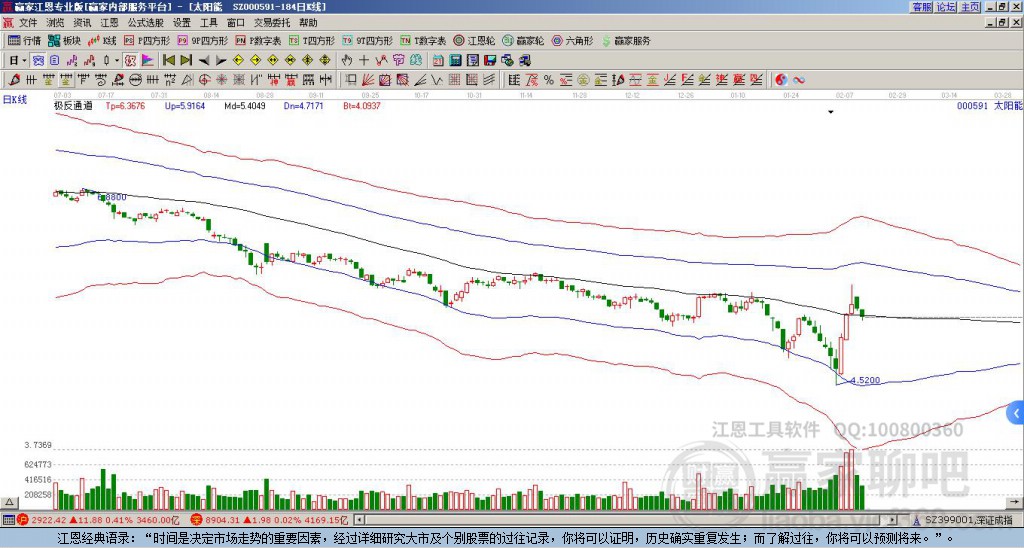Open the T数字表 time table
1024x548 pixels.
click(423, 40)
